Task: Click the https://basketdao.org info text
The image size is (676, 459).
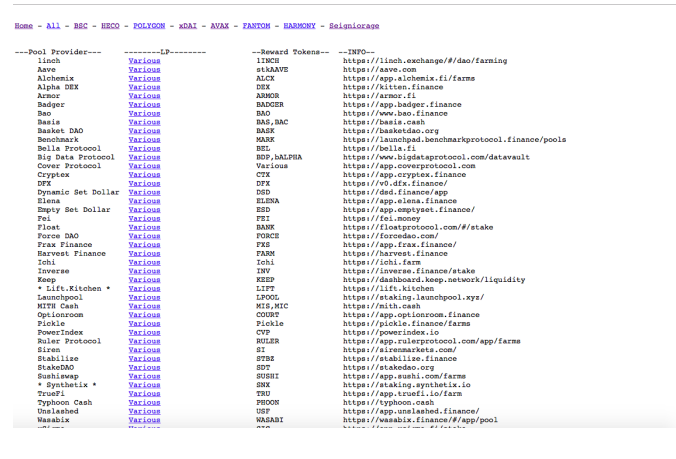Action: 391,131
